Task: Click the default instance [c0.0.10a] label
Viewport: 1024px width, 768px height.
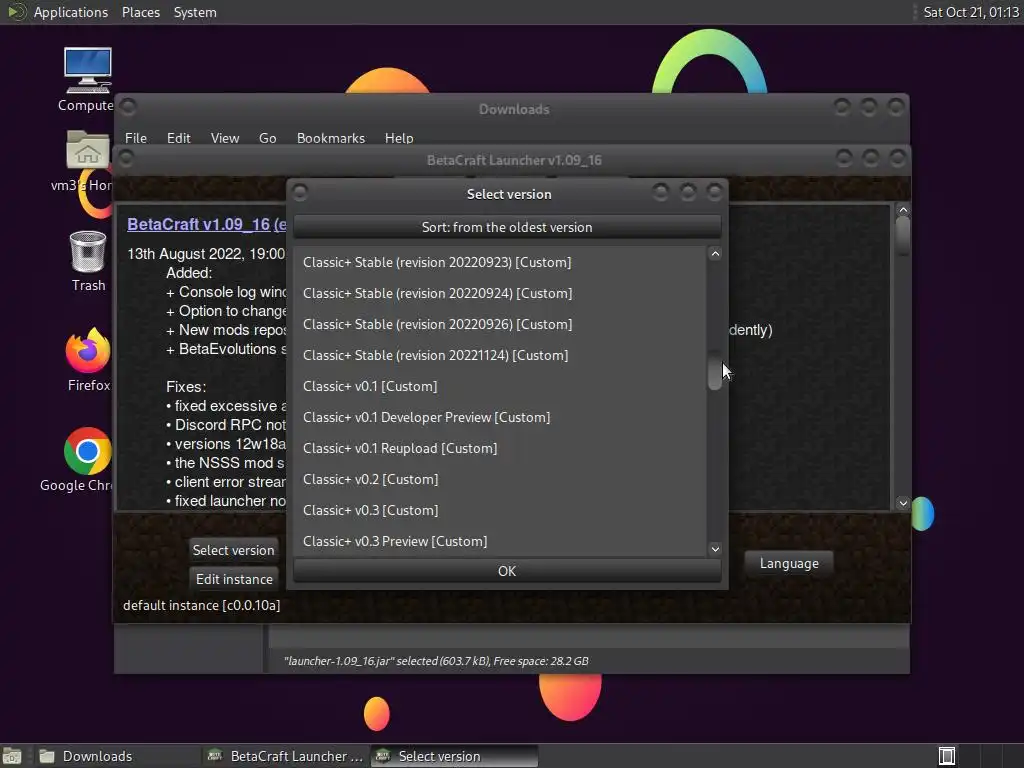Action: [201, 605]
